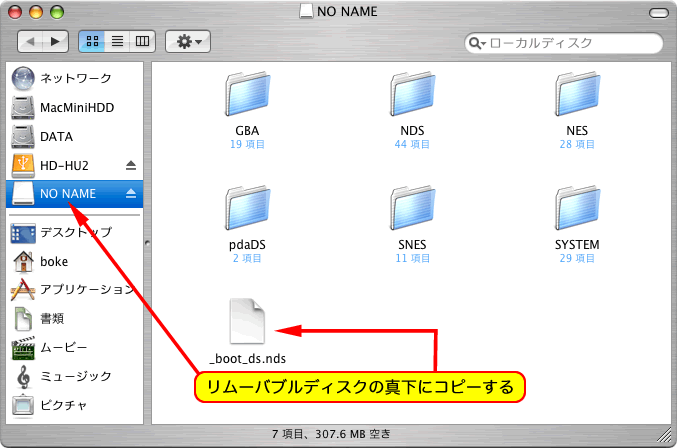Viewport: 677px width, 448px height.
Task: Switch to column view mode
Action: pos(142,41)
